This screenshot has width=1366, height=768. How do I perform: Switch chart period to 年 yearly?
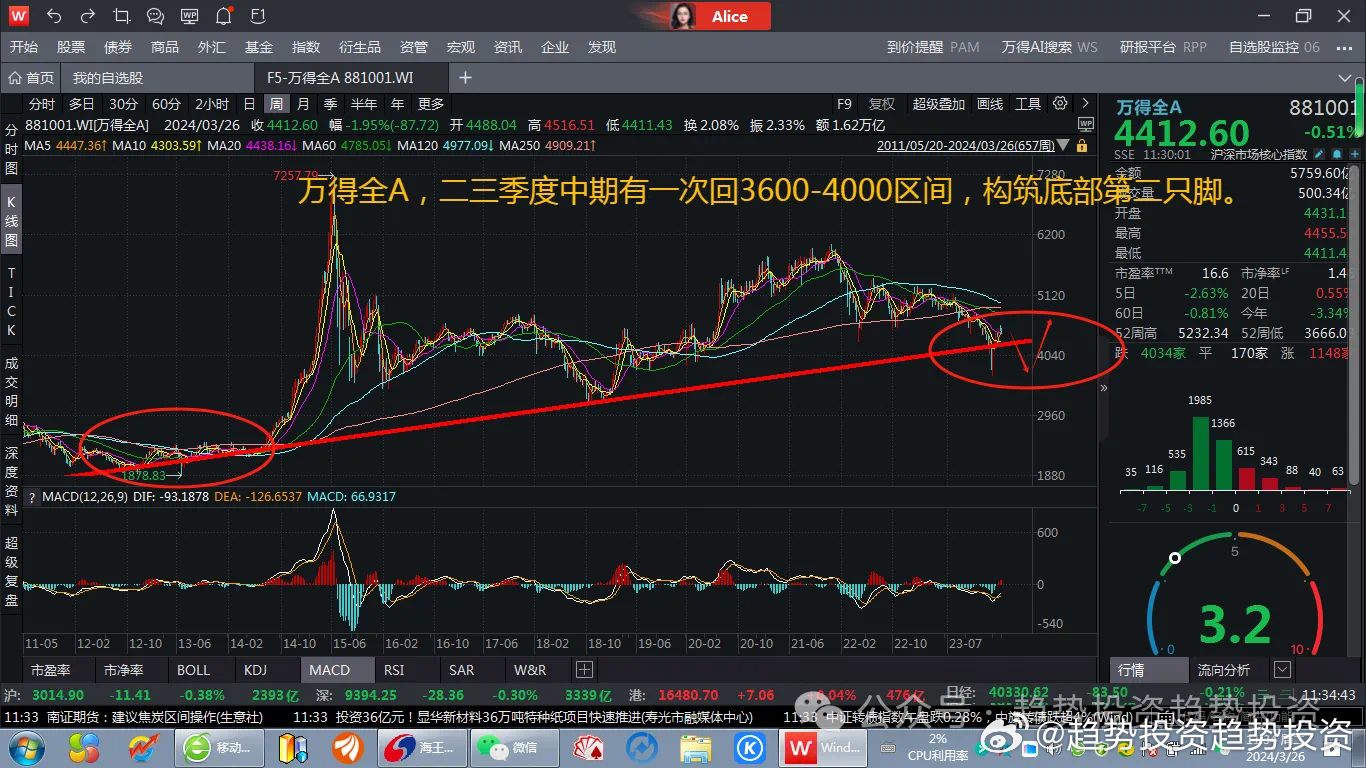click(398, 104)
